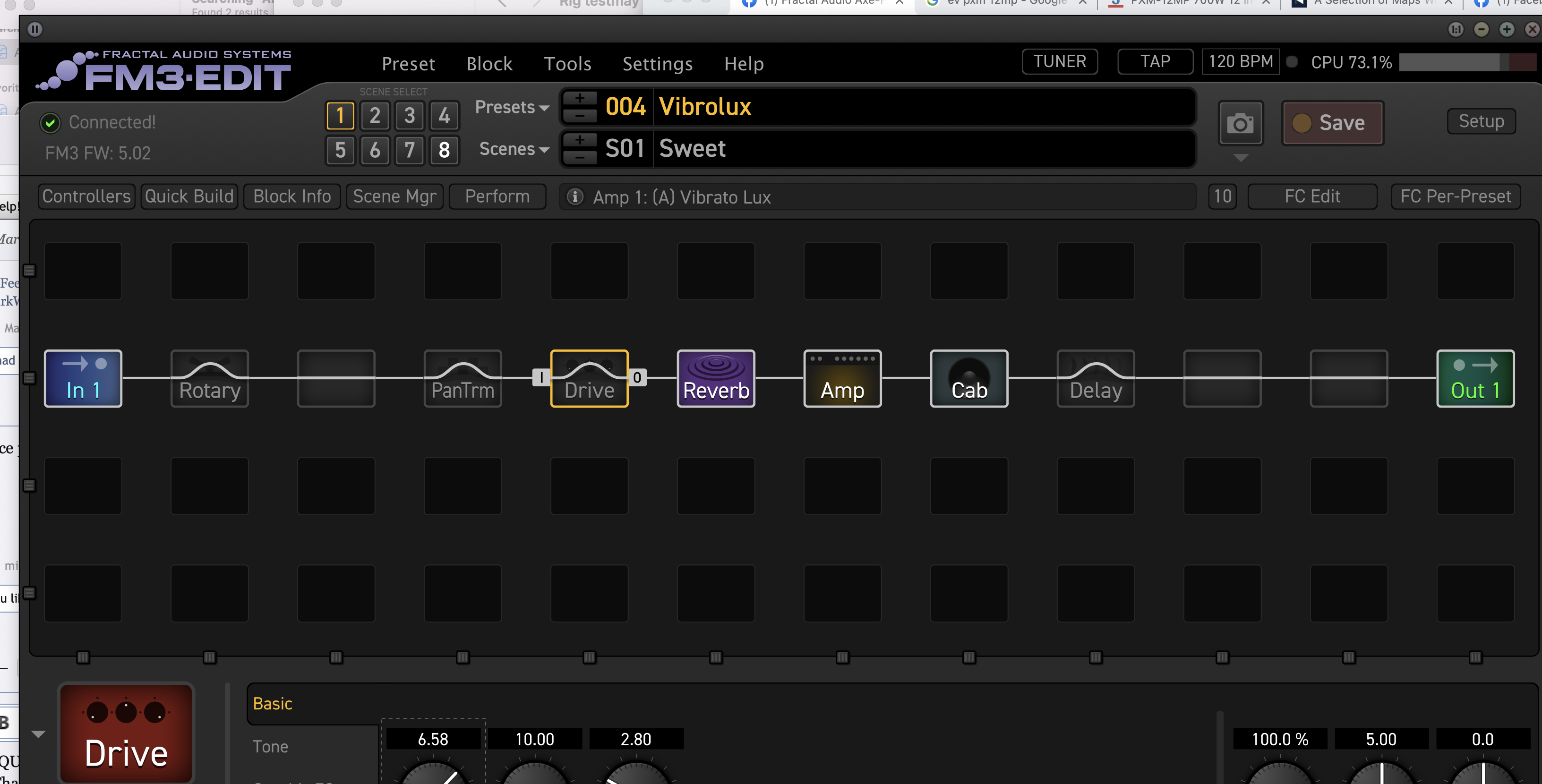Select the Delay block in the grid

(1096, 378)
